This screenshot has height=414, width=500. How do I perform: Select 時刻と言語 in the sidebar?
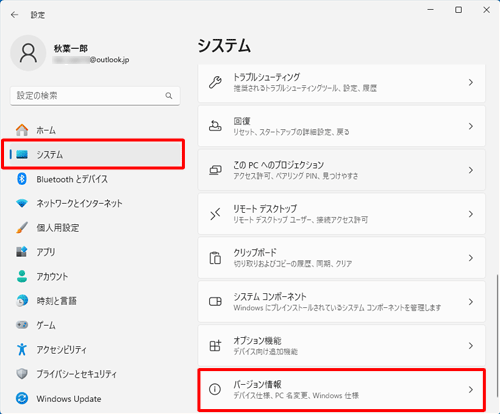point(95,301)
